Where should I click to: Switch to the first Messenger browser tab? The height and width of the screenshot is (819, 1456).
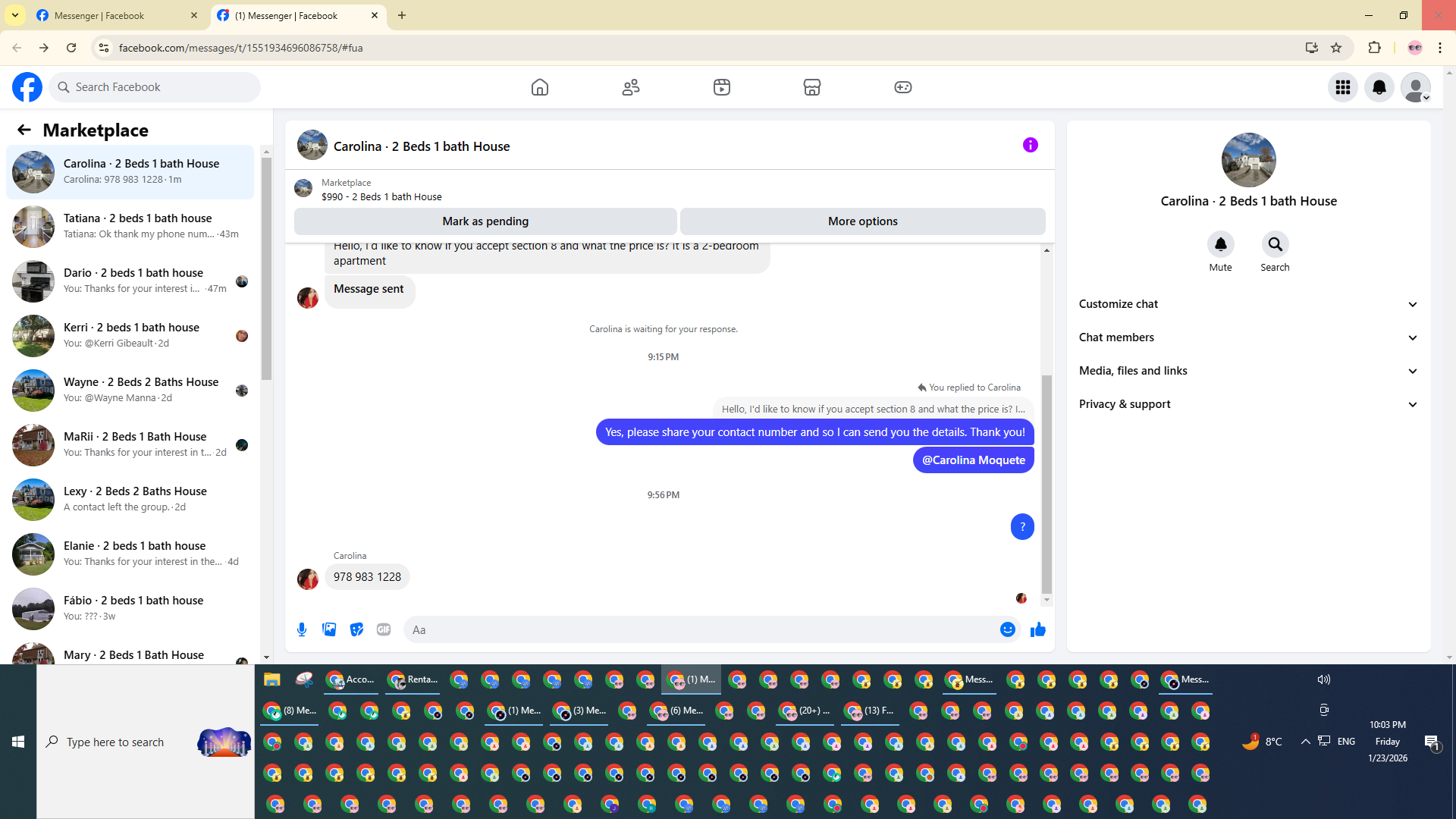(x=114, y=15)
